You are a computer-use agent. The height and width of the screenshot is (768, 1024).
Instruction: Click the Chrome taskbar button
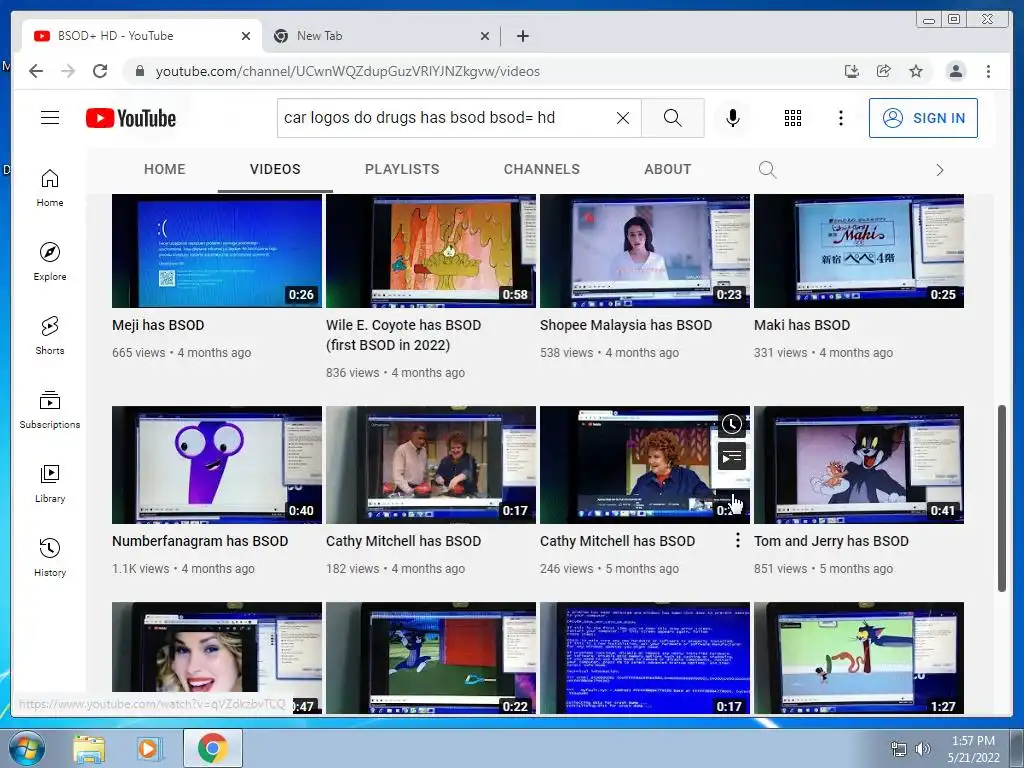(213, 748)
